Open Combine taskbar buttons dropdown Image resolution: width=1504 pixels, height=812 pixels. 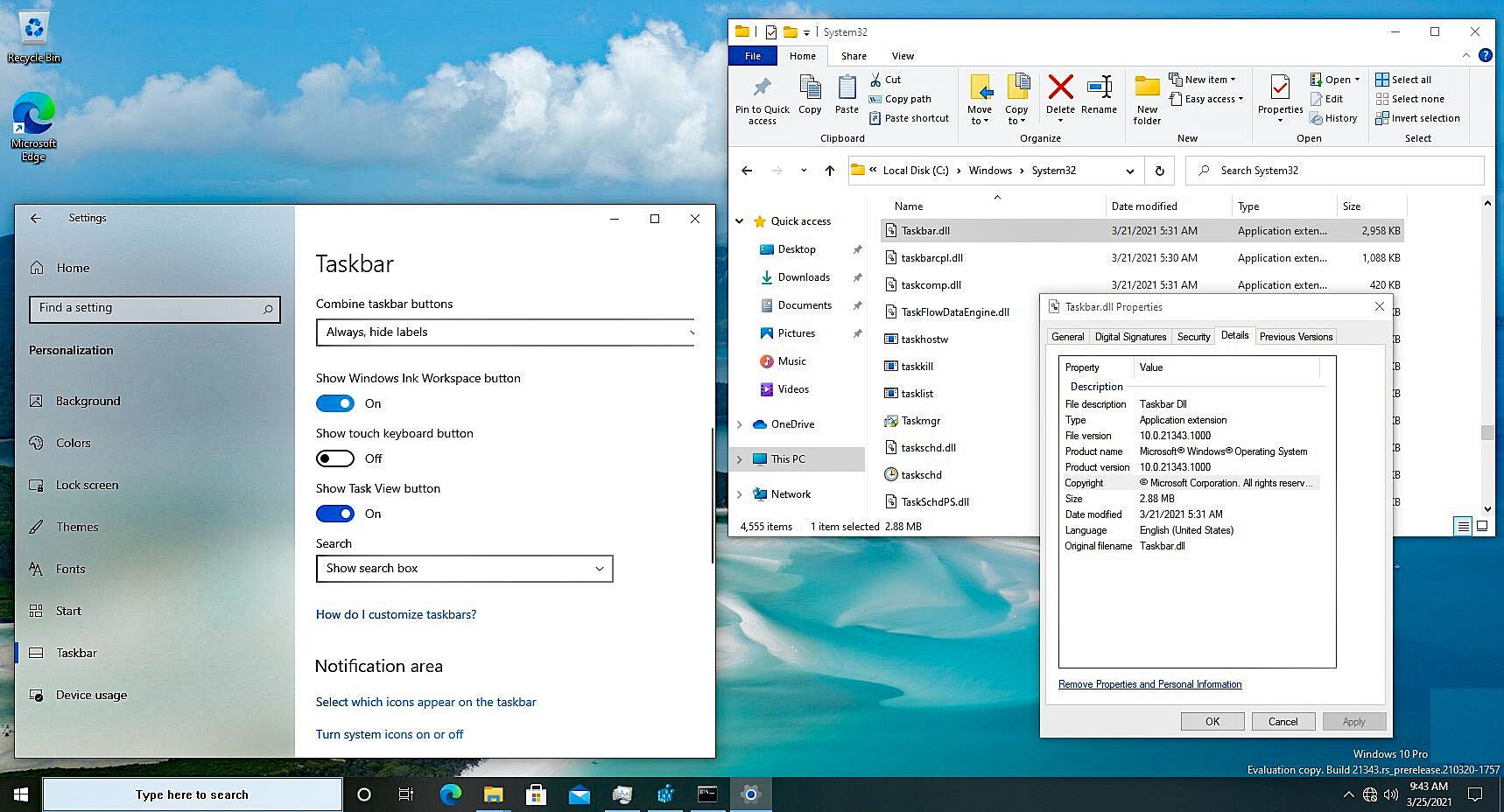tap(505, 332)
